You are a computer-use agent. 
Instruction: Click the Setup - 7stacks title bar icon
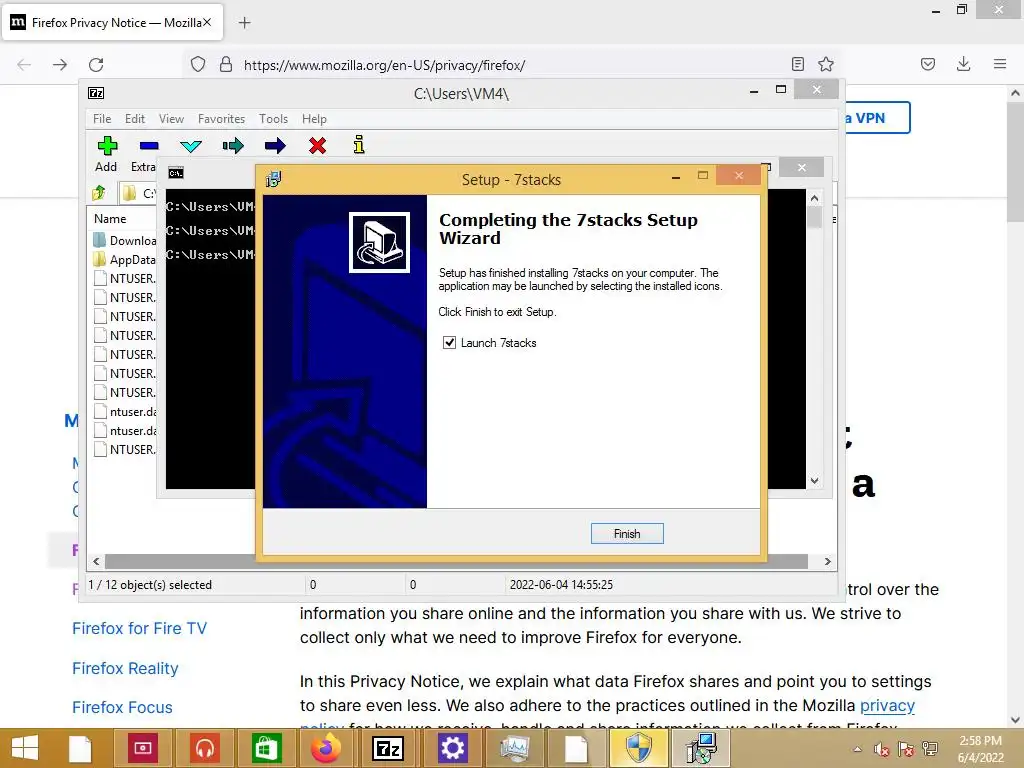273,179
